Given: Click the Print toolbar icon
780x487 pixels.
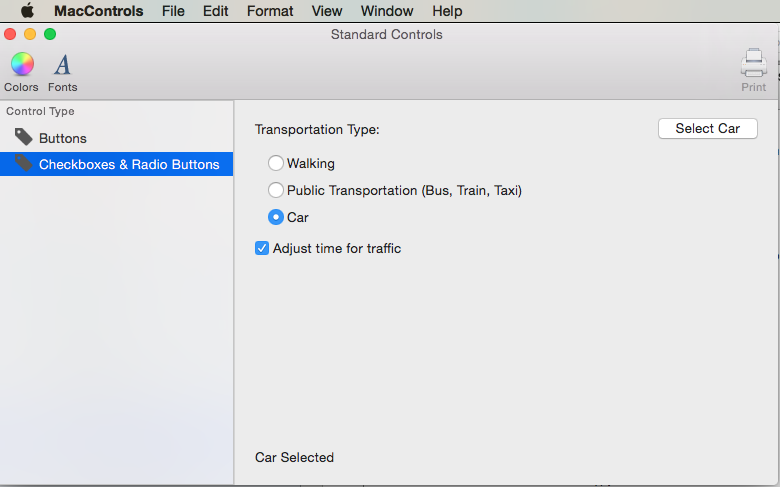Looking at the screenshot, I should pos(753,66).
